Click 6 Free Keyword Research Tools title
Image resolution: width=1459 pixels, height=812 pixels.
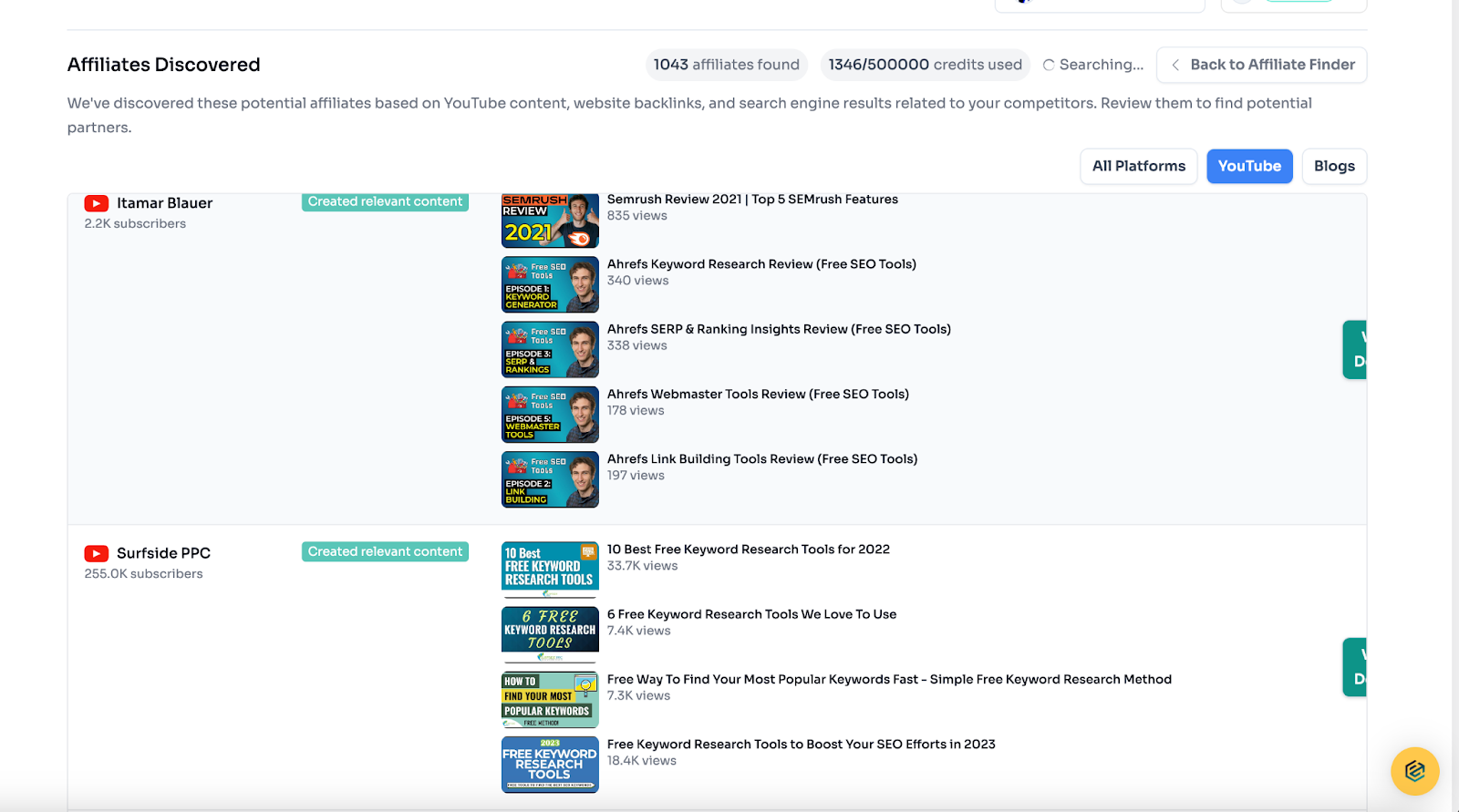point(751,614)
